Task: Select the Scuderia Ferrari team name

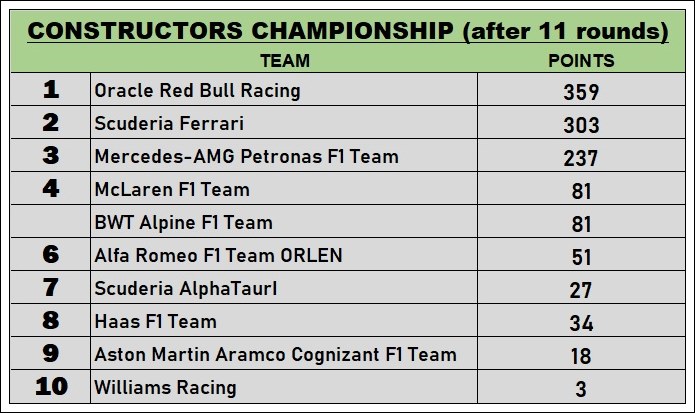Action: [x=168, y=124]
